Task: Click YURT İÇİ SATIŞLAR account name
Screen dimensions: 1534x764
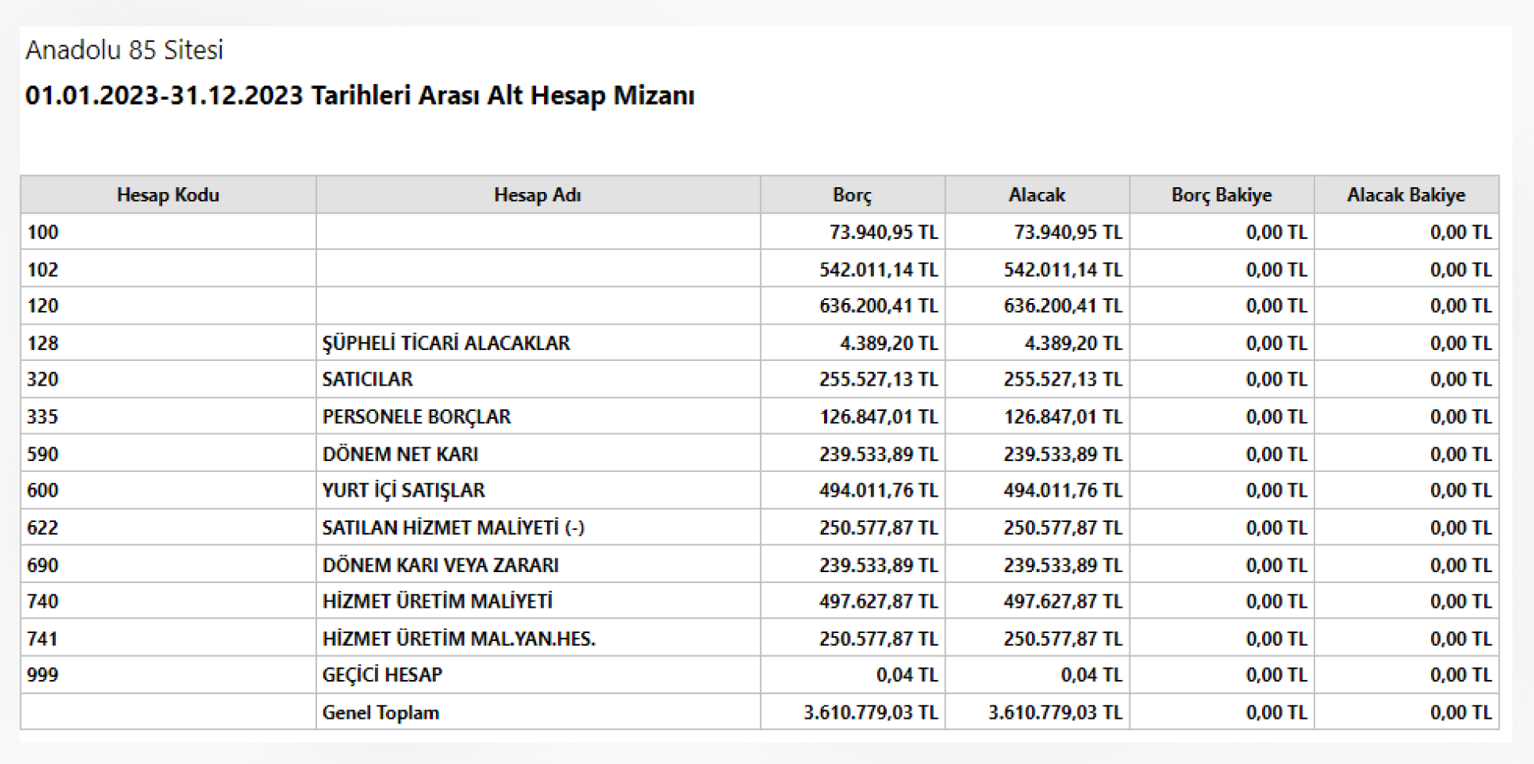Action: tap(404, 491)
